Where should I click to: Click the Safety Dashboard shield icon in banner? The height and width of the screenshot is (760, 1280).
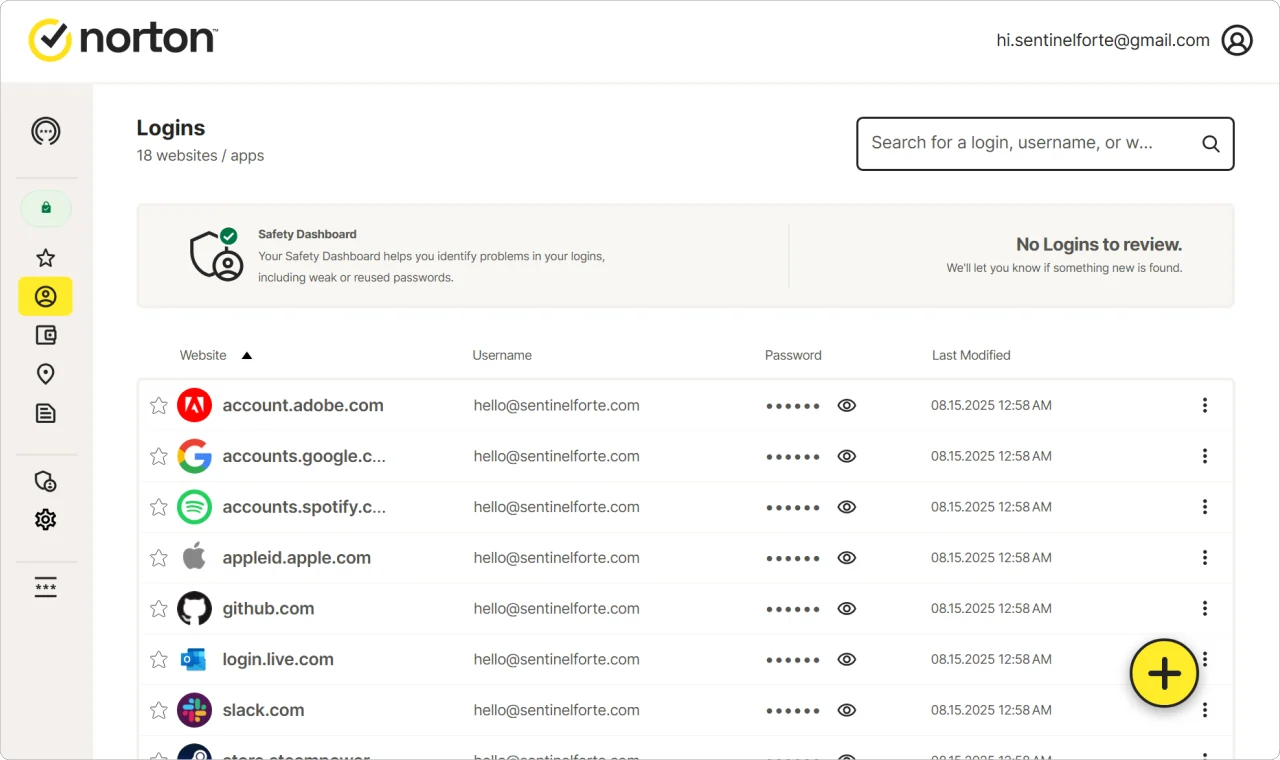(x=218, y=255)
